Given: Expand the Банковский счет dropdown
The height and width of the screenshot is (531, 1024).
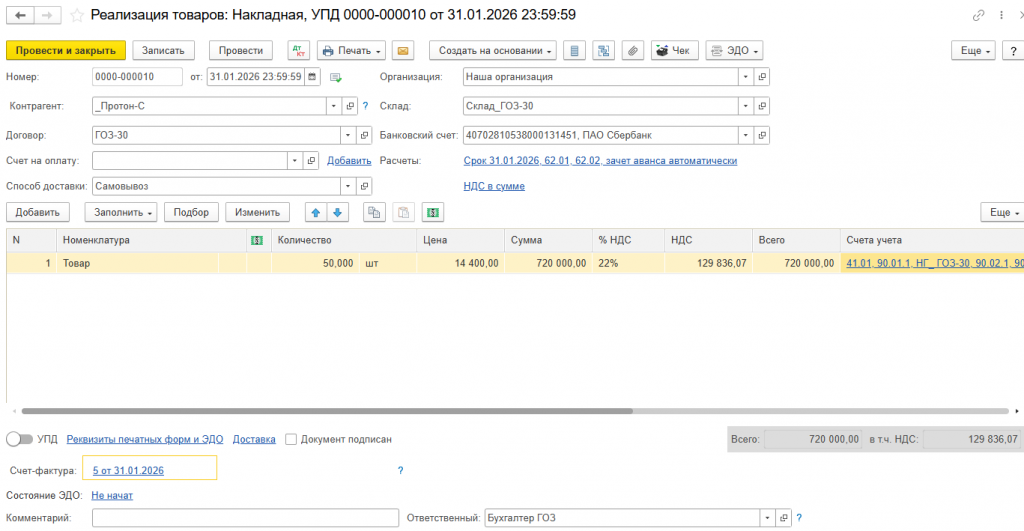Looking at the screenshot, I should pos(745,135).
